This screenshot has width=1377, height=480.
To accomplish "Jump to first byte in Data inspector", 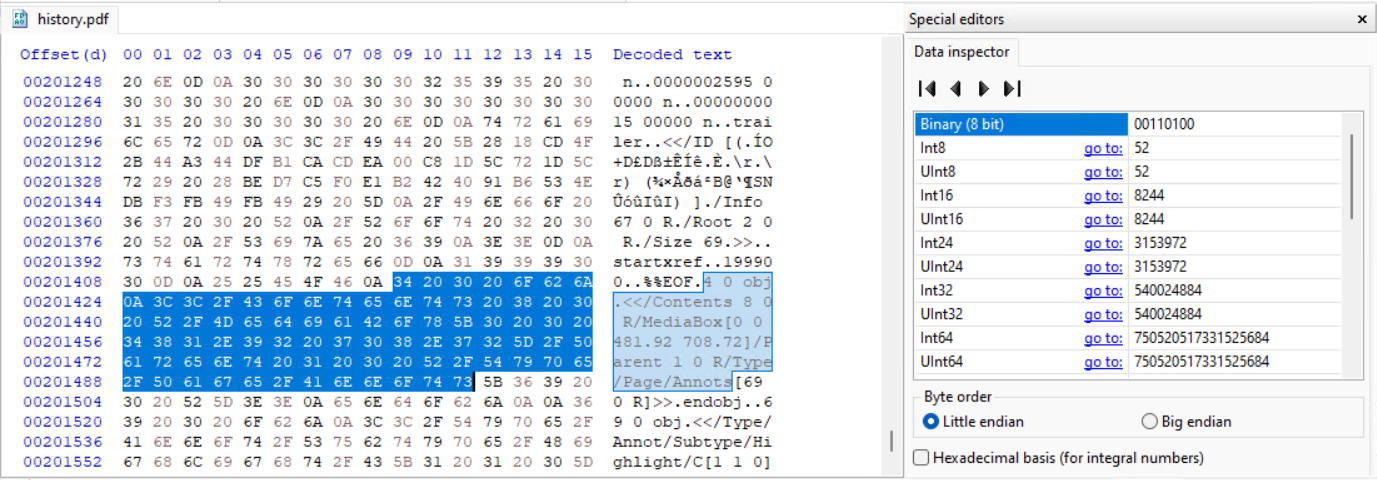I will tap(927, 89).
